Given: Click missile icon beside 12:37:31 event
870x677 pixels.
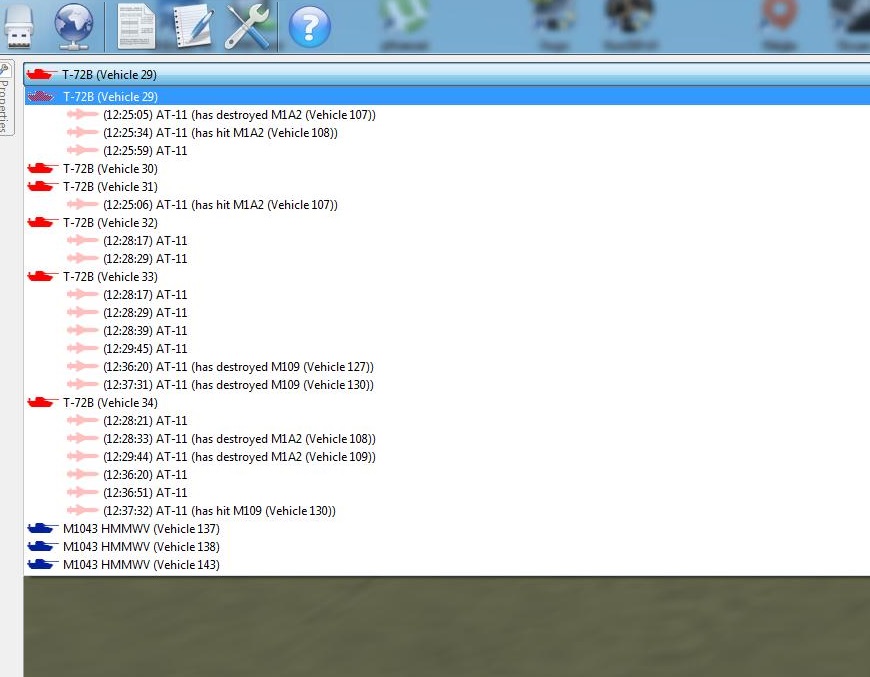Looking at the screenshot, I should pyautogui.click(x=82, y=384).
